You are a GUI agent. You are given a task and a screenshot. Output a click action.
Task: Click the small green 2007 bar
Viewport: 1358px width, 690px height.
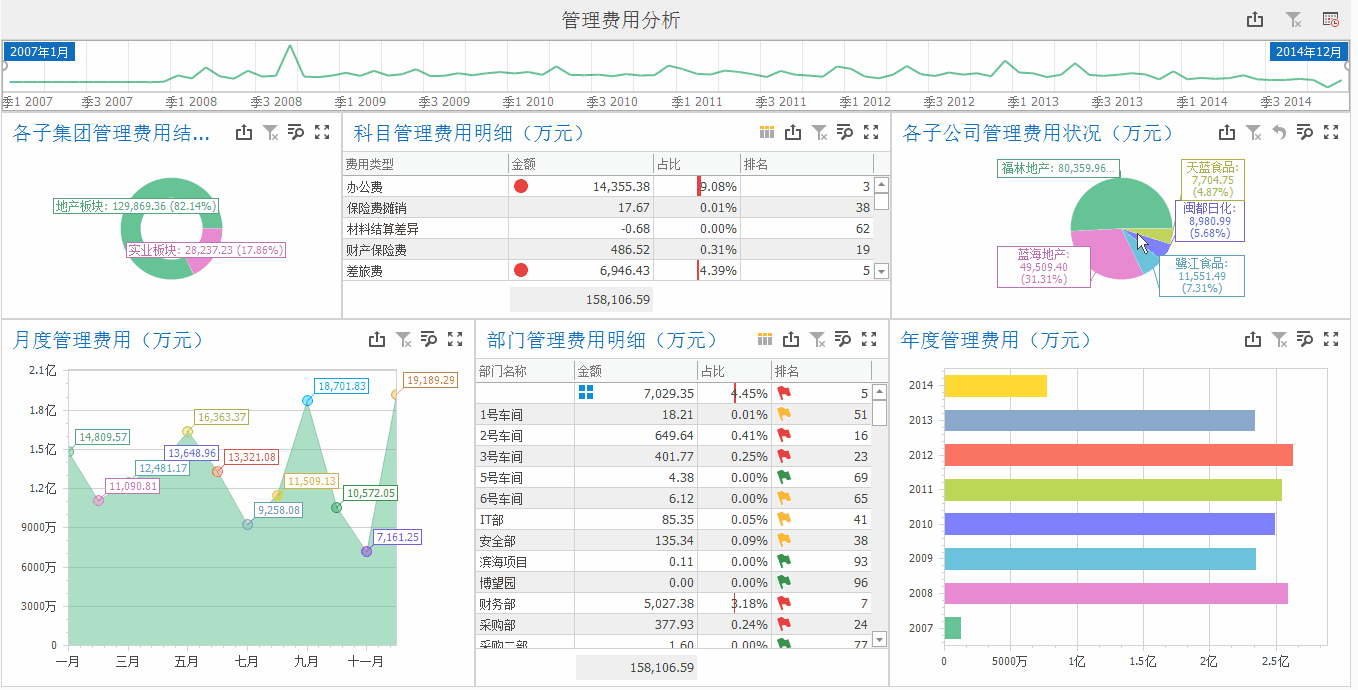(x=952, y=628)
